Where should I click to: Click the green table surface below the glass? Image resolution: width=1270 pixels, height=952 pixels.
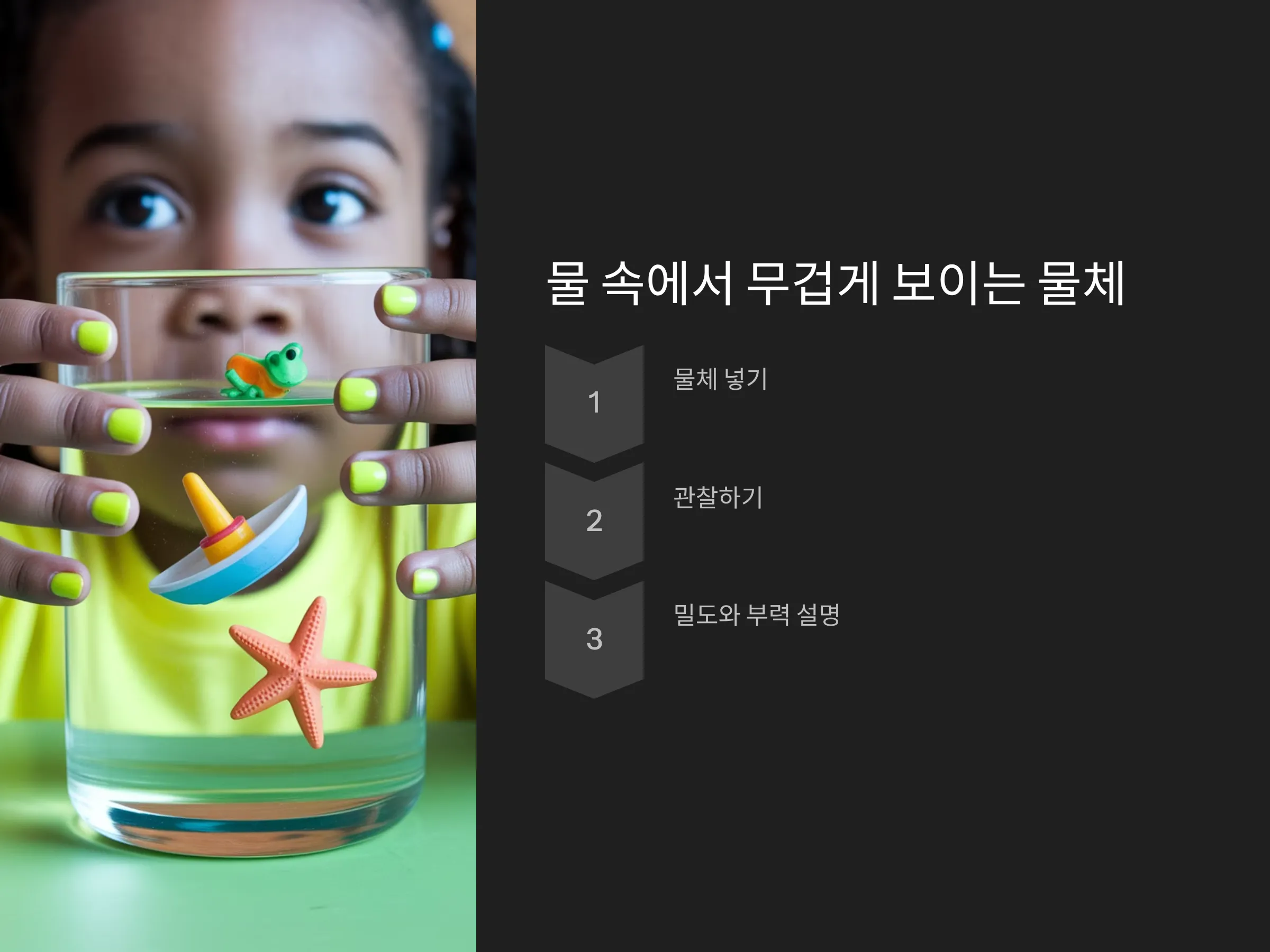tap(238, 907)
